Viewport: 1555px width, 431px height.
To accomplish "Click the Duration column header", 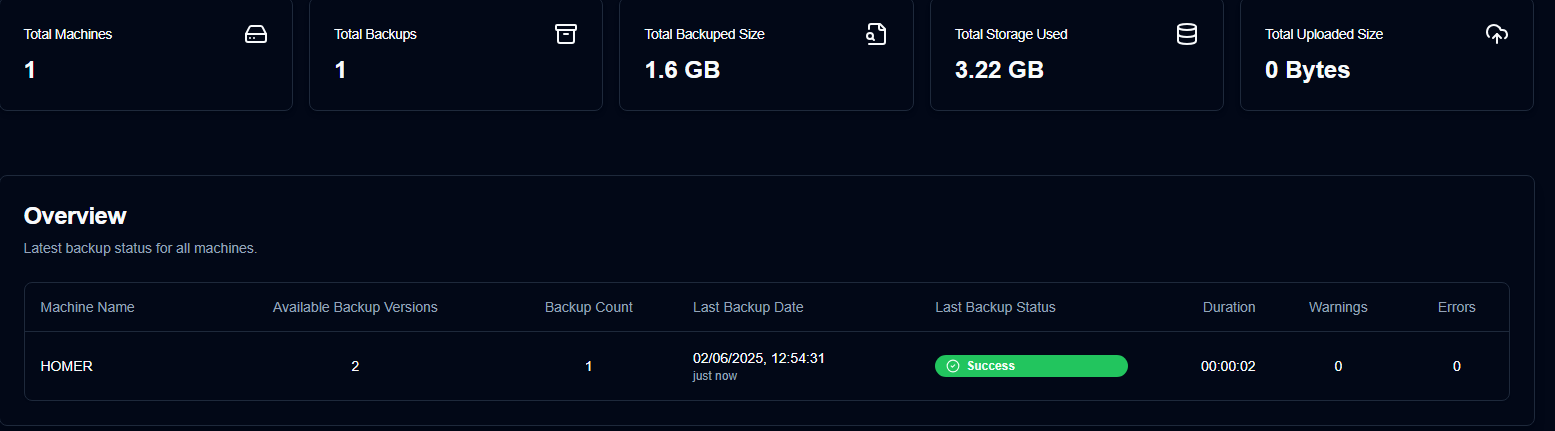I will [1229, 307].
